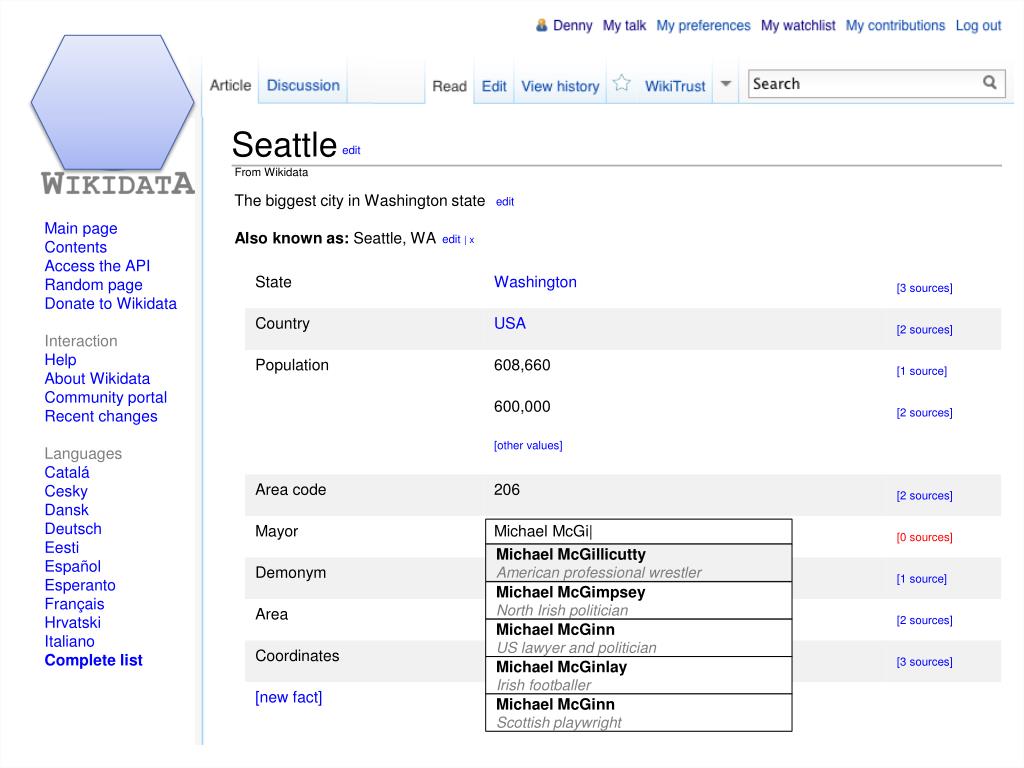Switch language to Esperanto
This screenshot has width=1024, height=768.
coord(80,585)
